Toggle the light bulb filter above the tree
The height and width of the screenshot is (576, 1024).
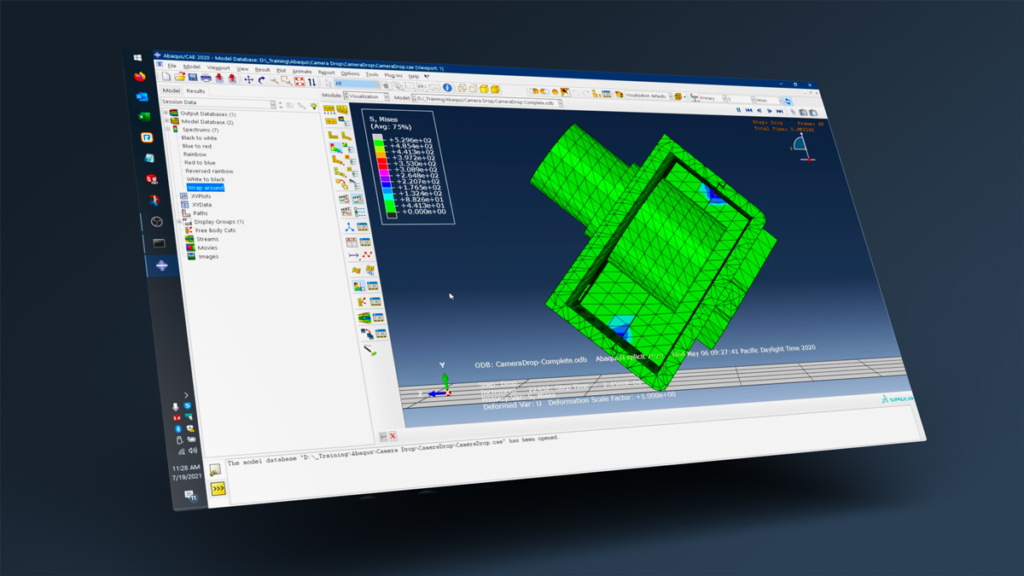313,106
